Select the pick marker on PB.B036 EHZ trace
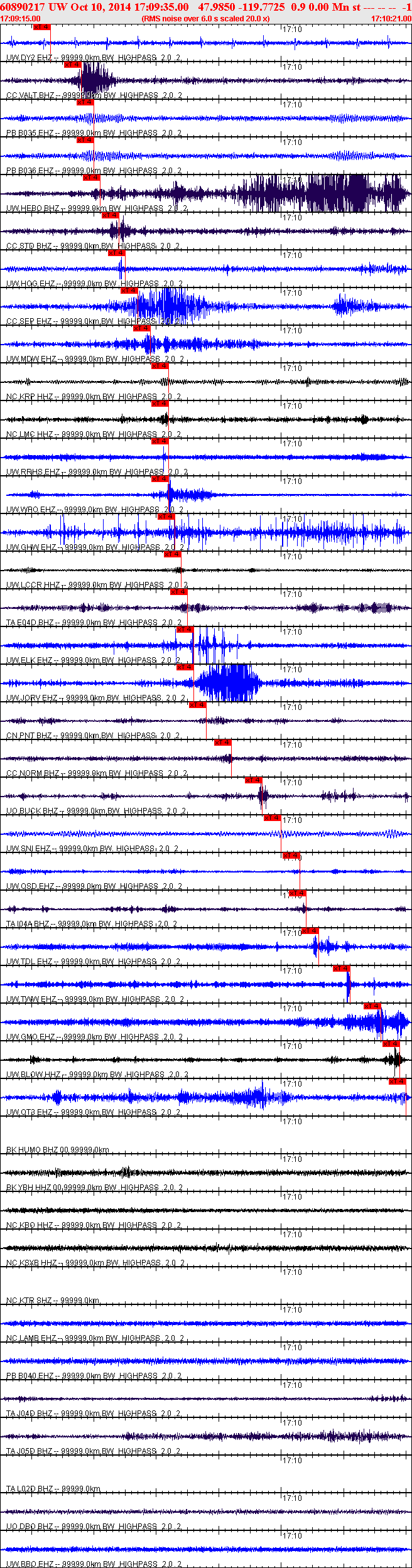 pos(85,140)
